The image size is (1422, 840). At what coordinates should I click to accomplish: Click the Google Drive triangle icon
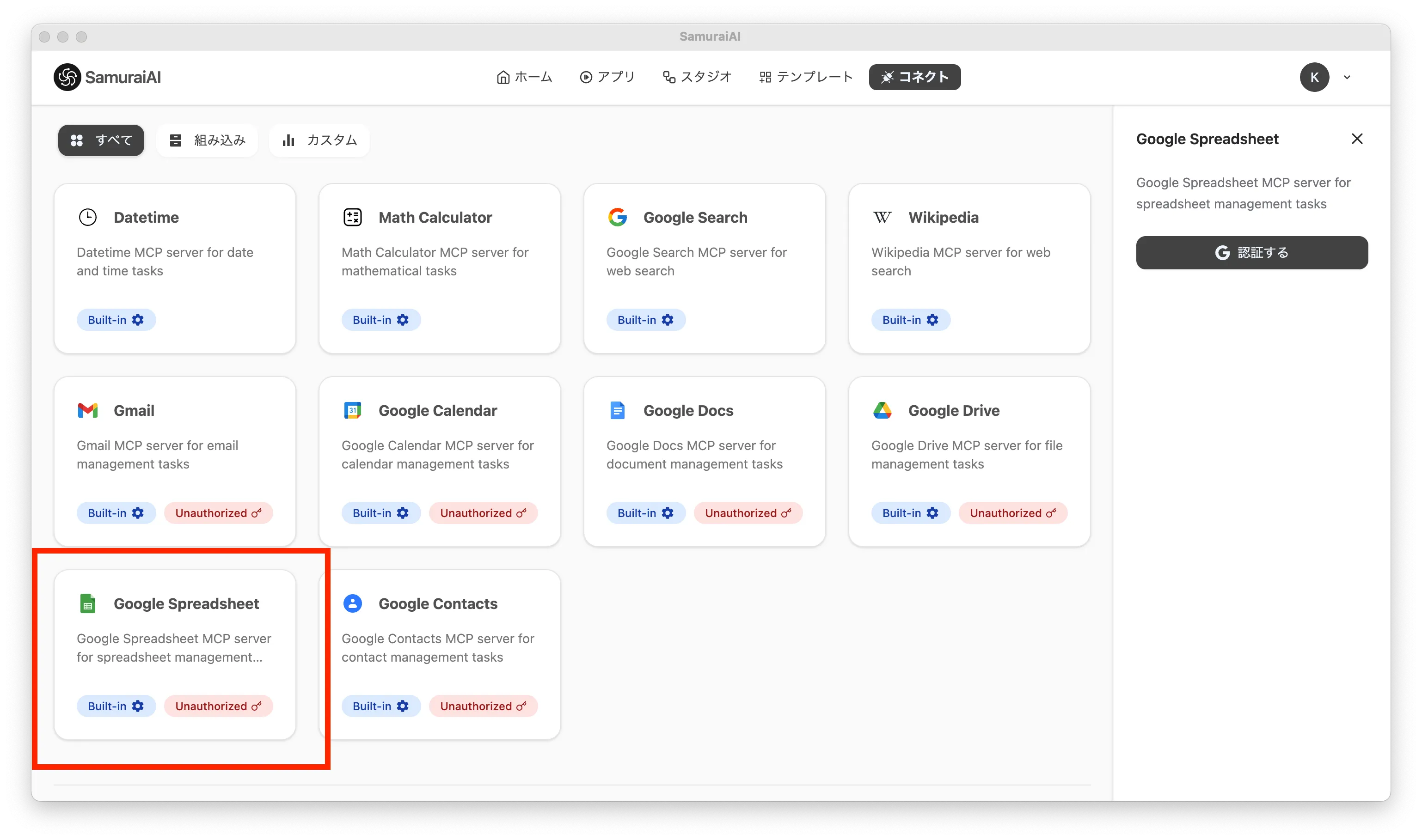click(882, 410)
